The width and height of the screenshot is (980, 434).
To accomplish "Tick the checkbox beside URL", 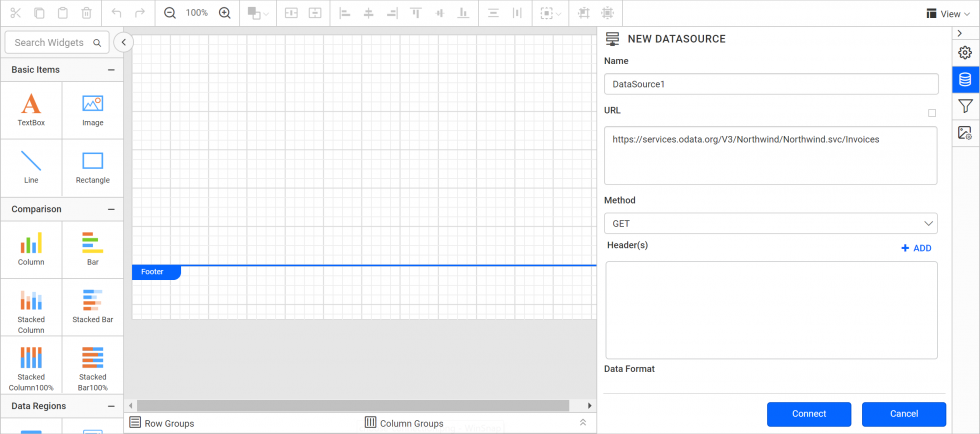I will 932,113.
